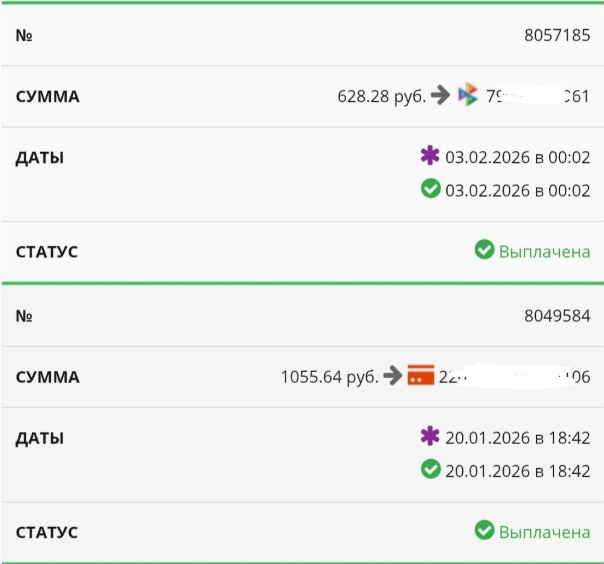The image size is (604, 564).
Task: Click purple asterisk beside 03.02.2026 date
Action: 430,157
